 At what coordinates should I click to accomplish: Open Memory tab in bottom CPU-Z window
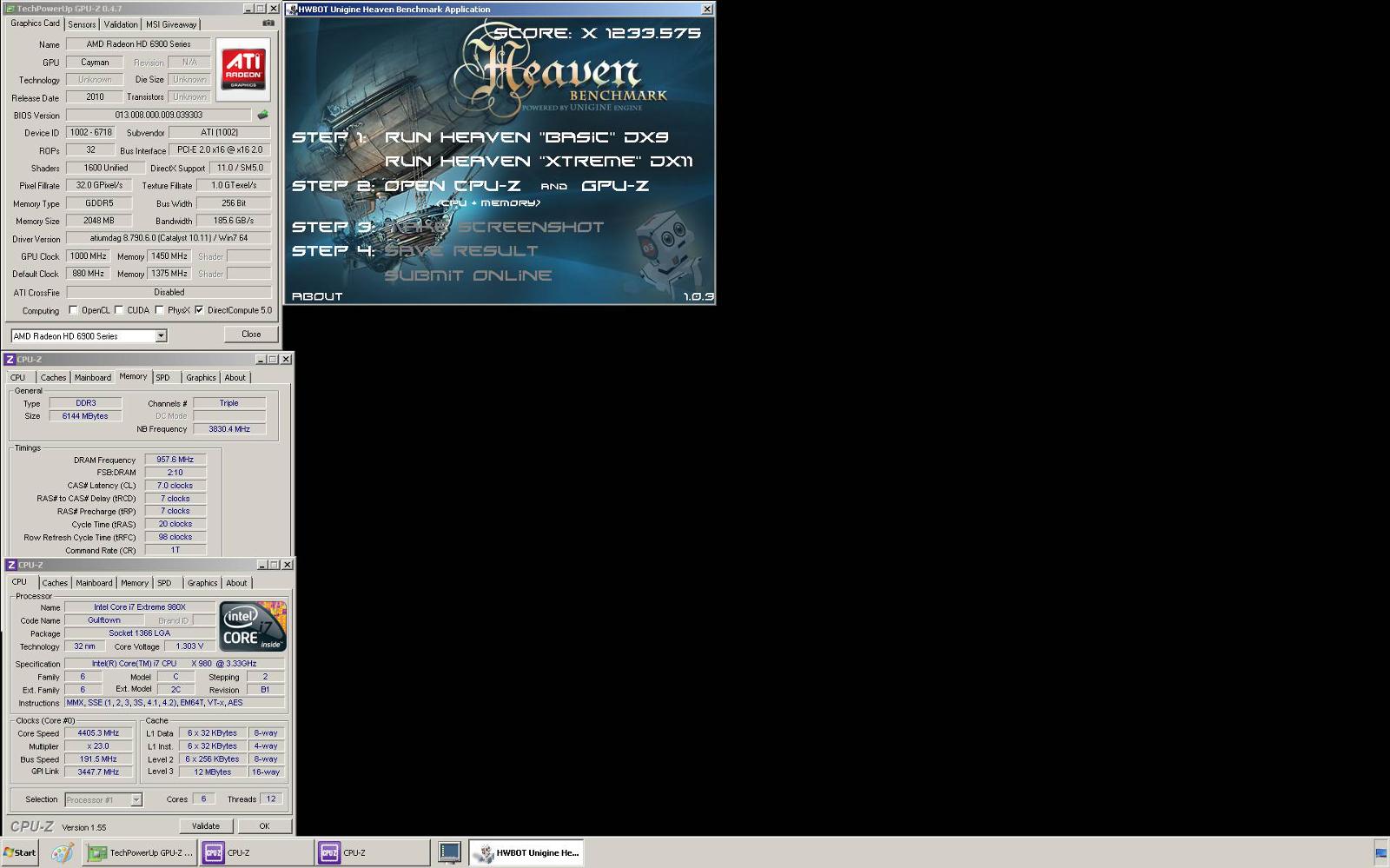135,583
